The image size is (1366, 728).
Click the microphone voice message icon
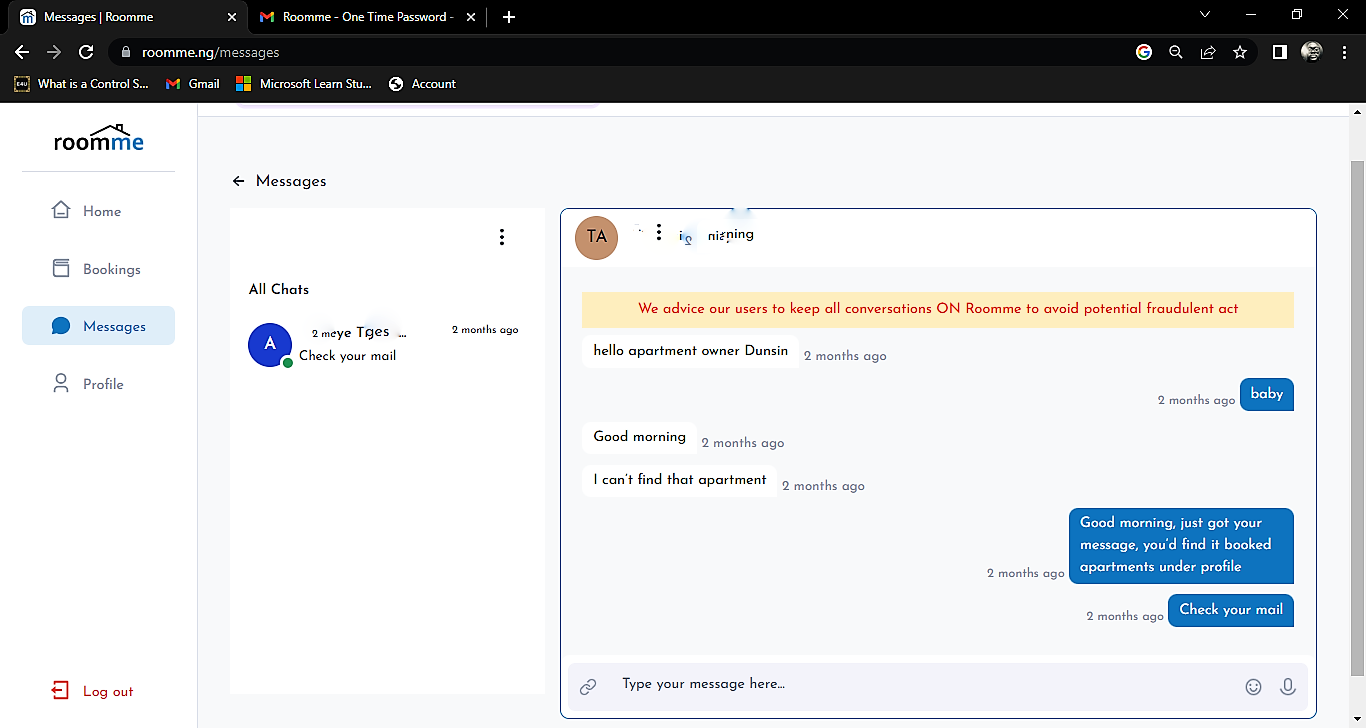[x=1288, y=686]
